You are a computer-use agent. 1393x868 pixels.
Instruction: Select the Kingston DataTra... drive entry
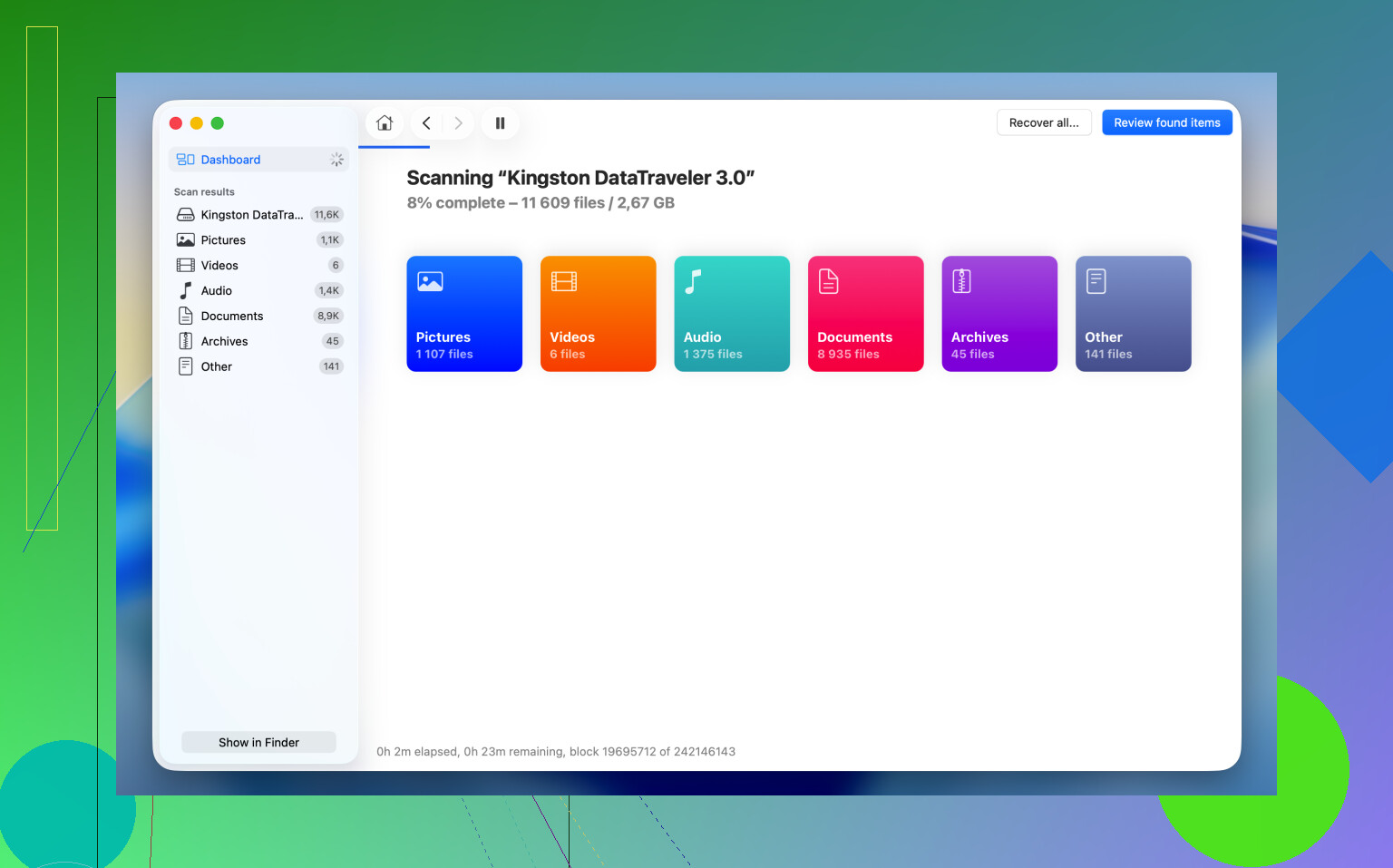(x=259, y=215)
